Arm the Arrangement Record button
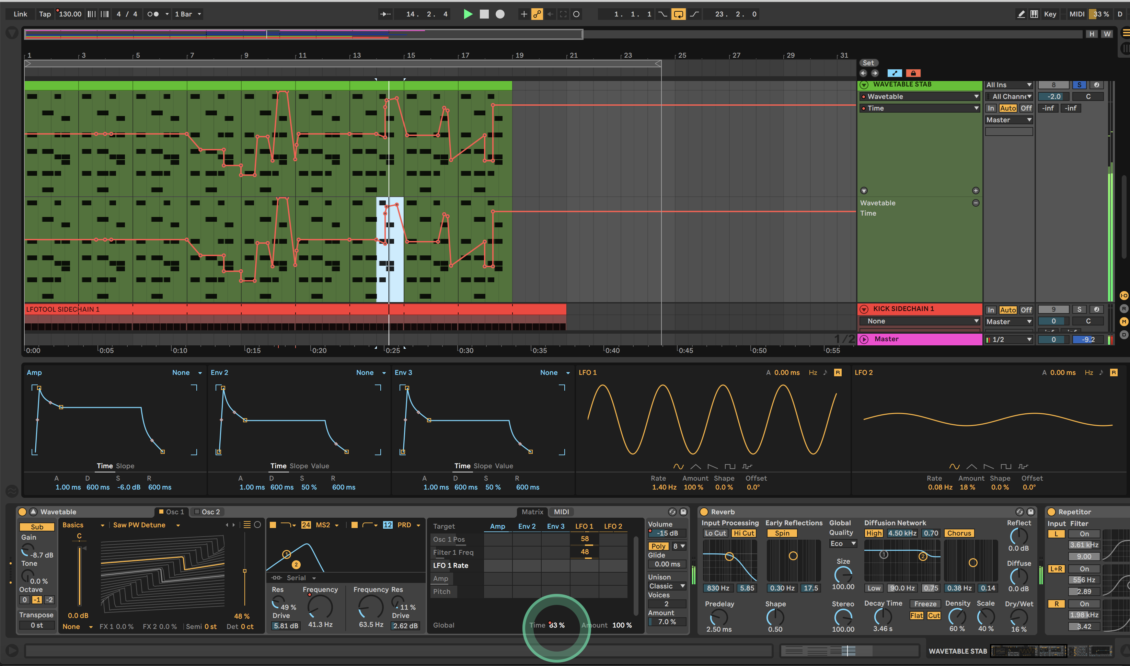This screenshot has height=666, width=1130. (500, 14)
